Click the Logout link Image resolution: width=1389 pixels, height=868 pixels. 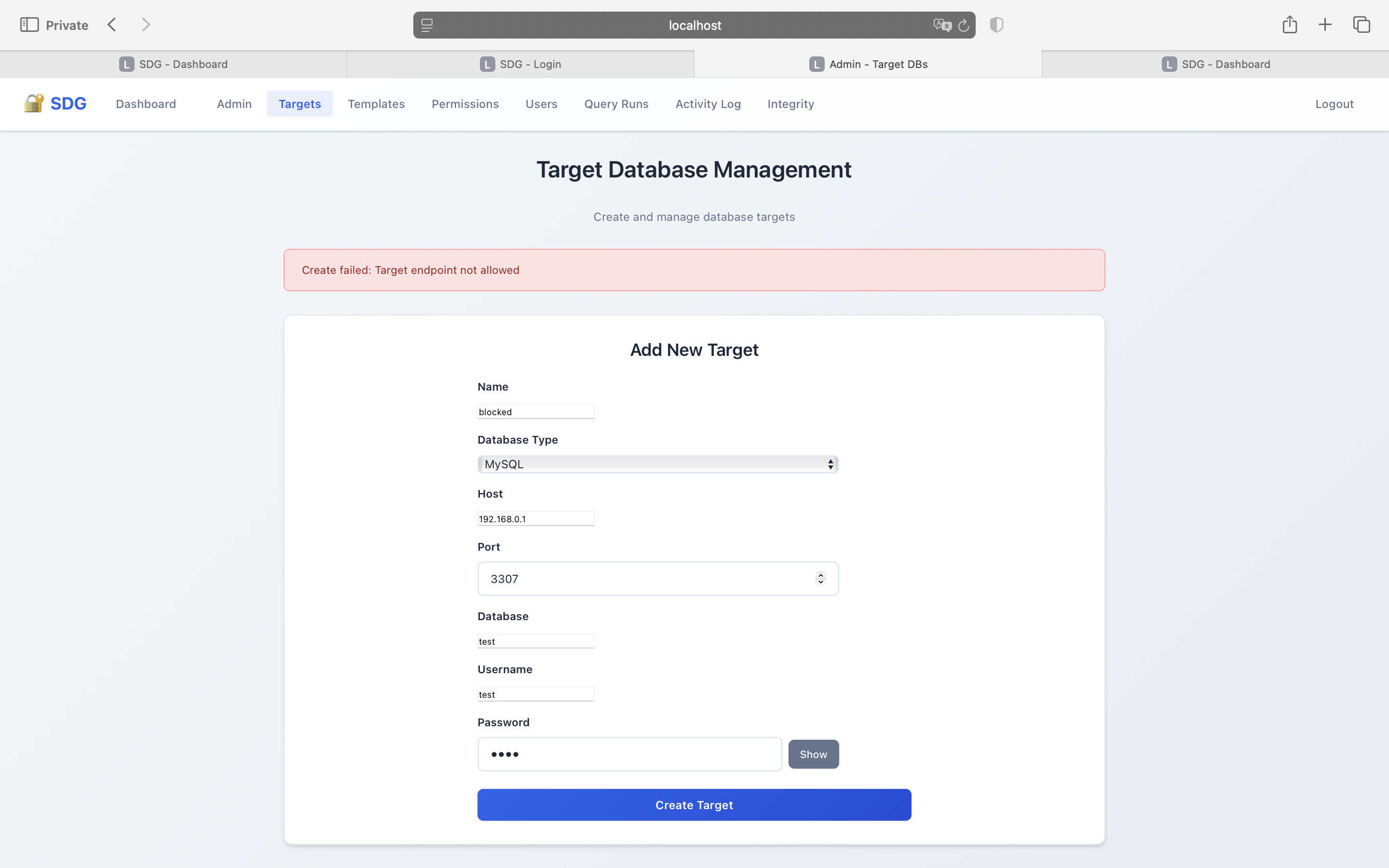click(x=1334, y=104)
